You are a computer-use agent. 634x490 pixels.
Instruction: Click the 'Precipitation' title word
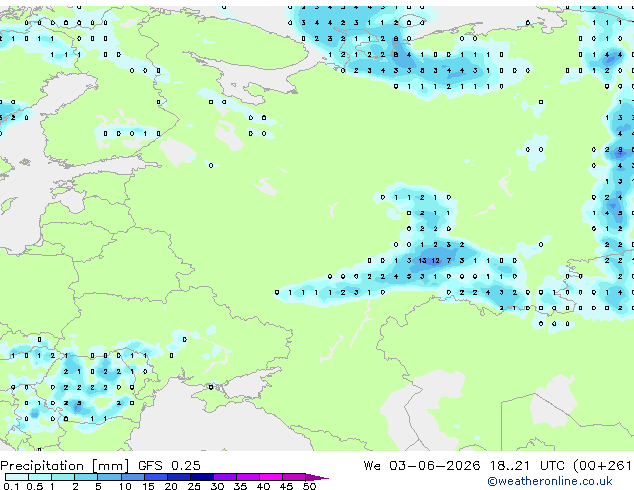42,466
